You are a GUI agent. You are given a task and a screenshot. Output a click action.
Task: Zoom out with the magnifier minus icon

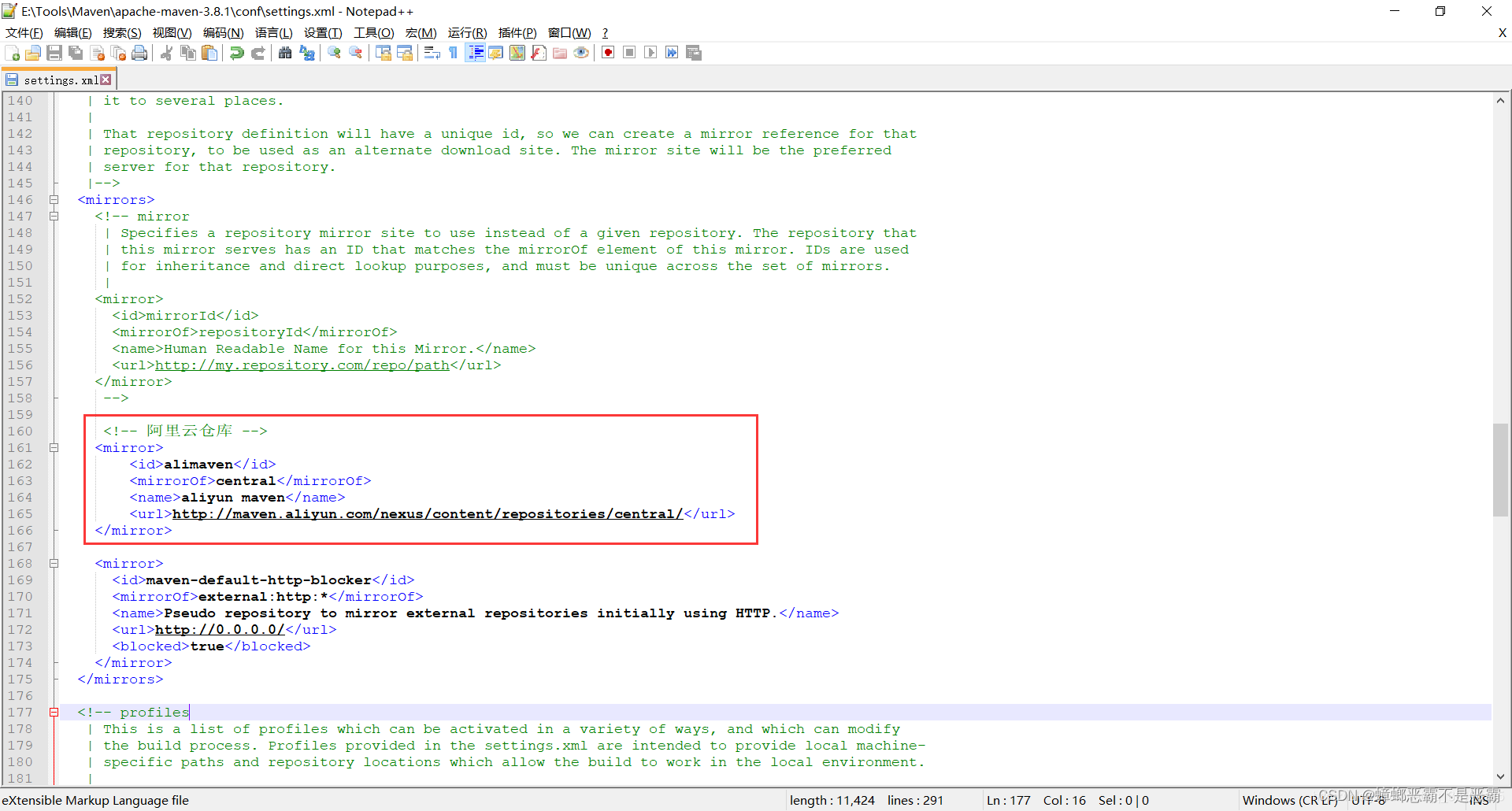point(356,53)
